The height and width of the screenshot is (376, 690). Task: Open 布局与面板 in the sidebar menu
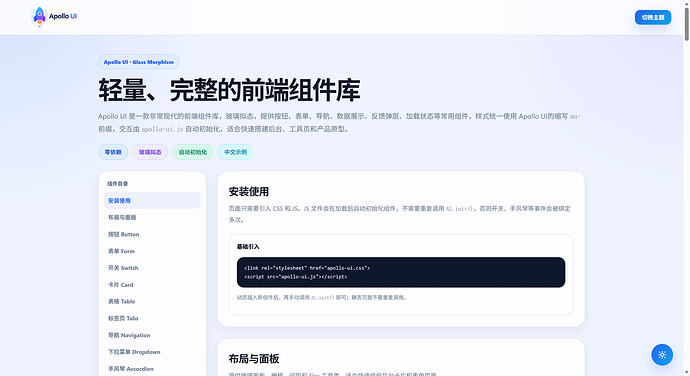pos(152,217)
